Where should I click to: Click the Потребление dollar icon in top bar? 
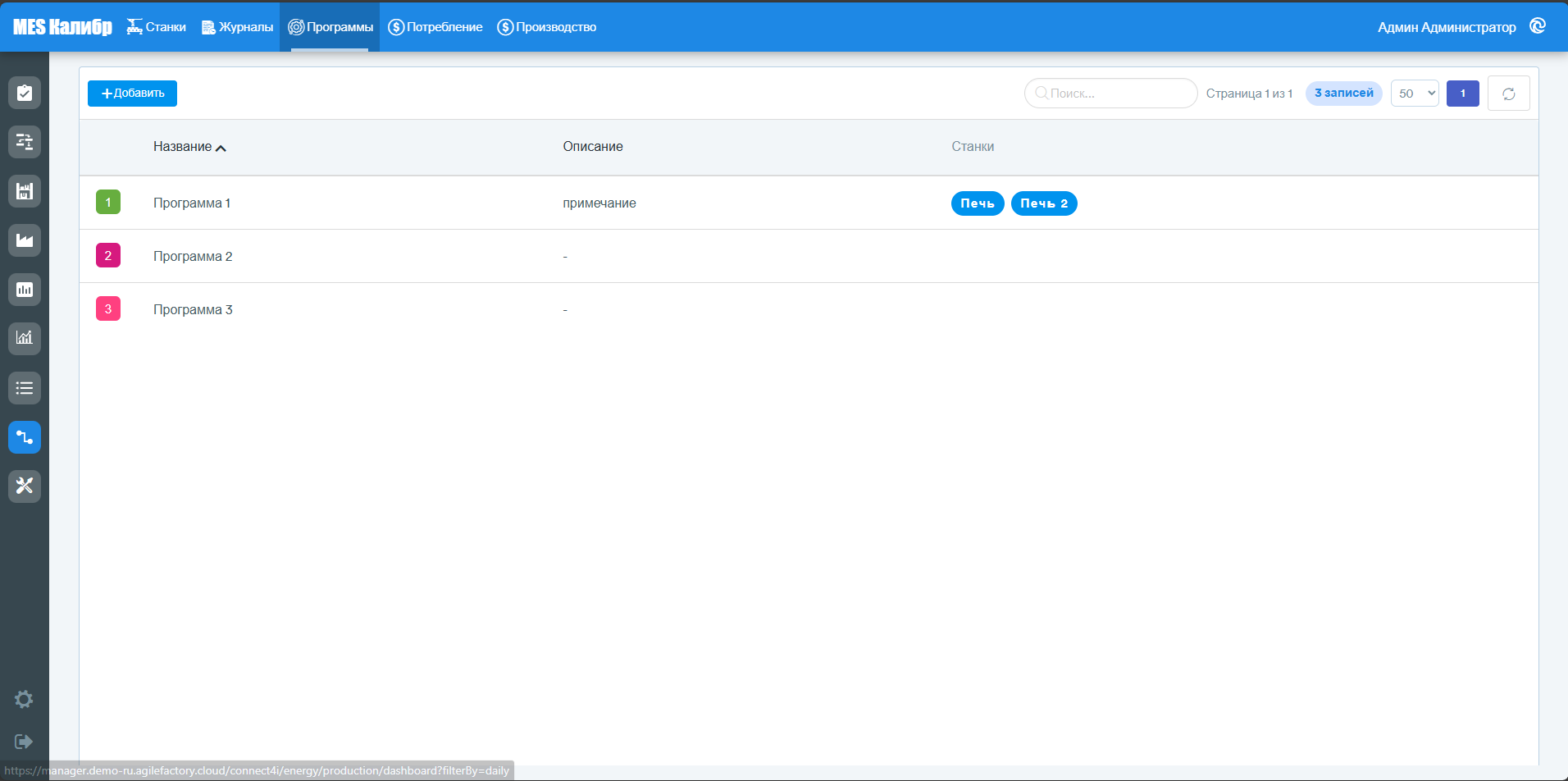[396, 27]
